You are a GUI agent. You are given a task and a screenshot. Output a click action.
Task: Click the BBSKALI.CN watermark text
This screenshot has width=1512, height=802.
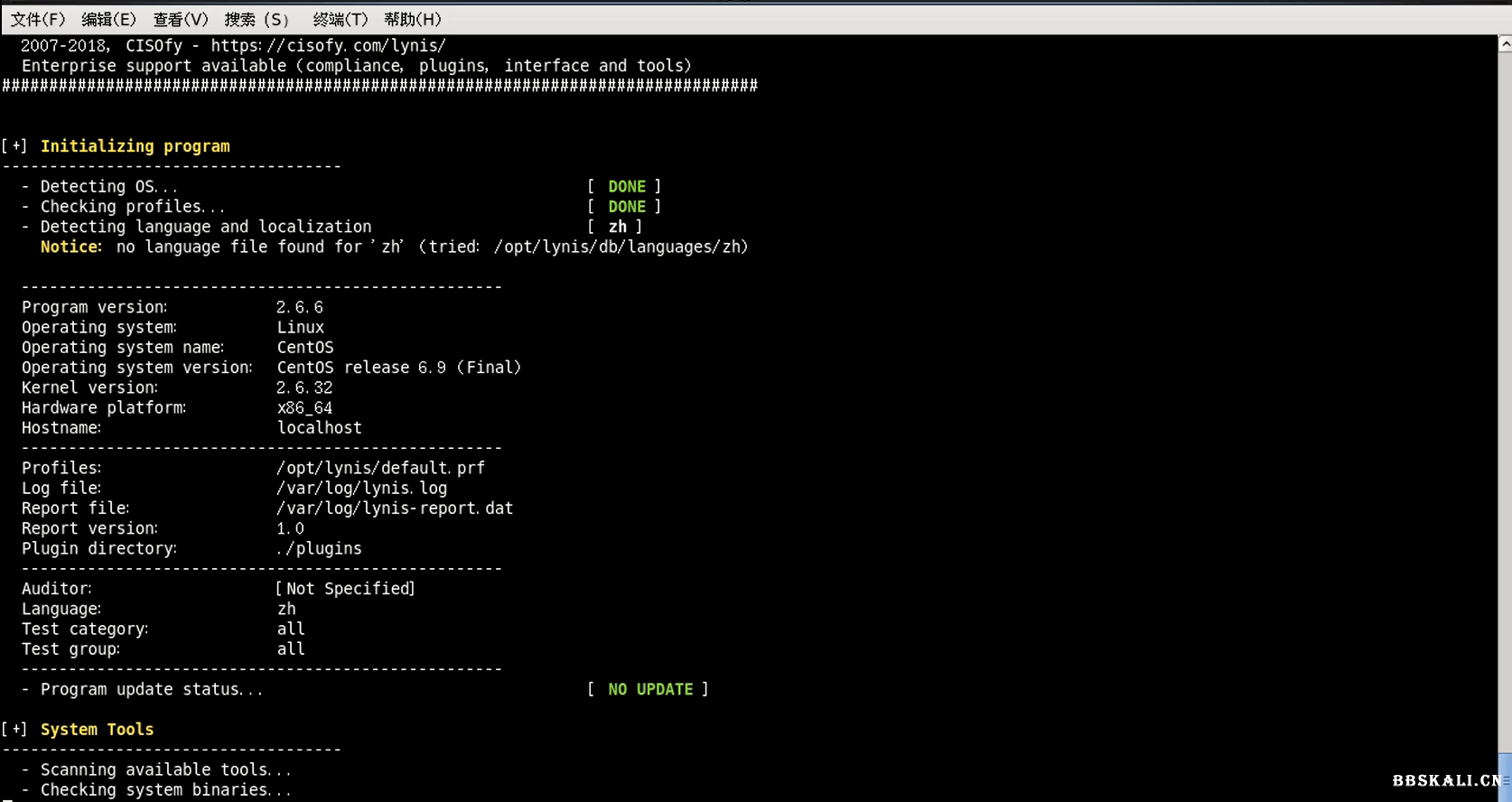pos(1445,780)
